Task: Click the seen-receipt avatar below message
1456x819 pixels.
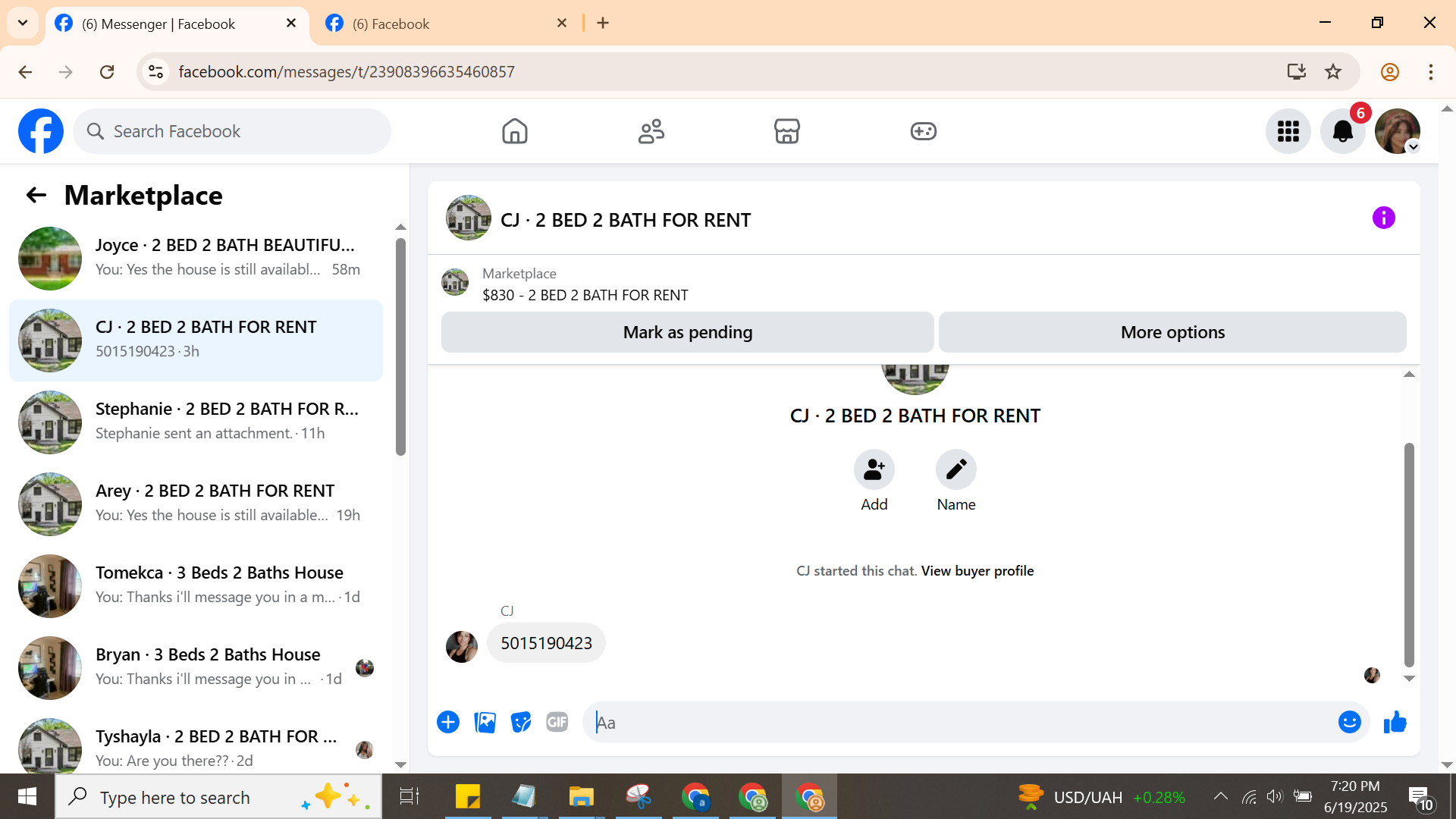Action: click(1372, 675)
